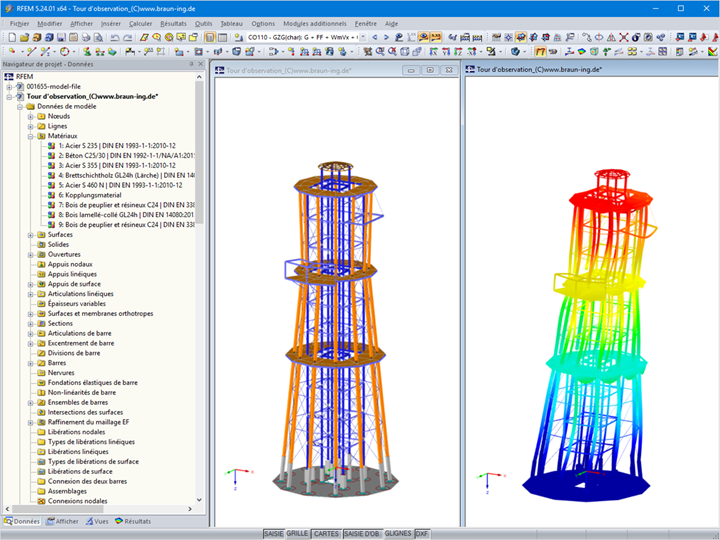
Task: Click the Undo arrow icon
Action: 115,37
